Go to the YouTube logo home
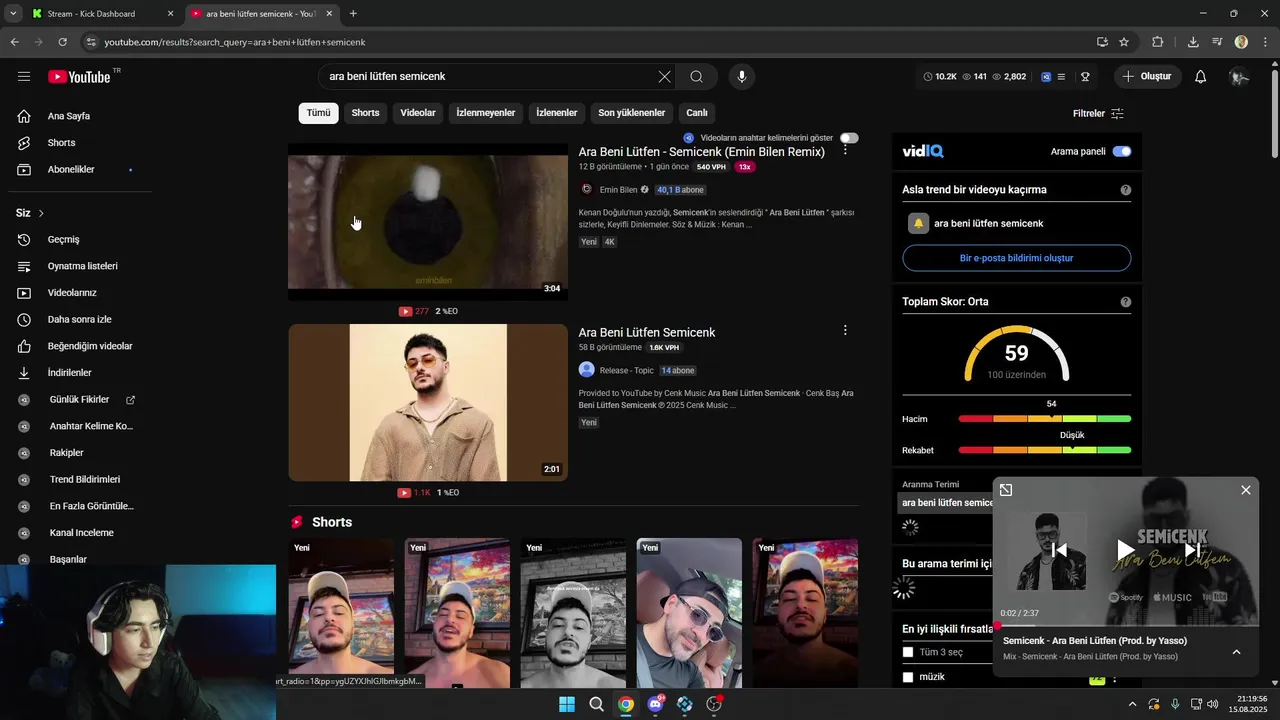 tap(79, 77)
